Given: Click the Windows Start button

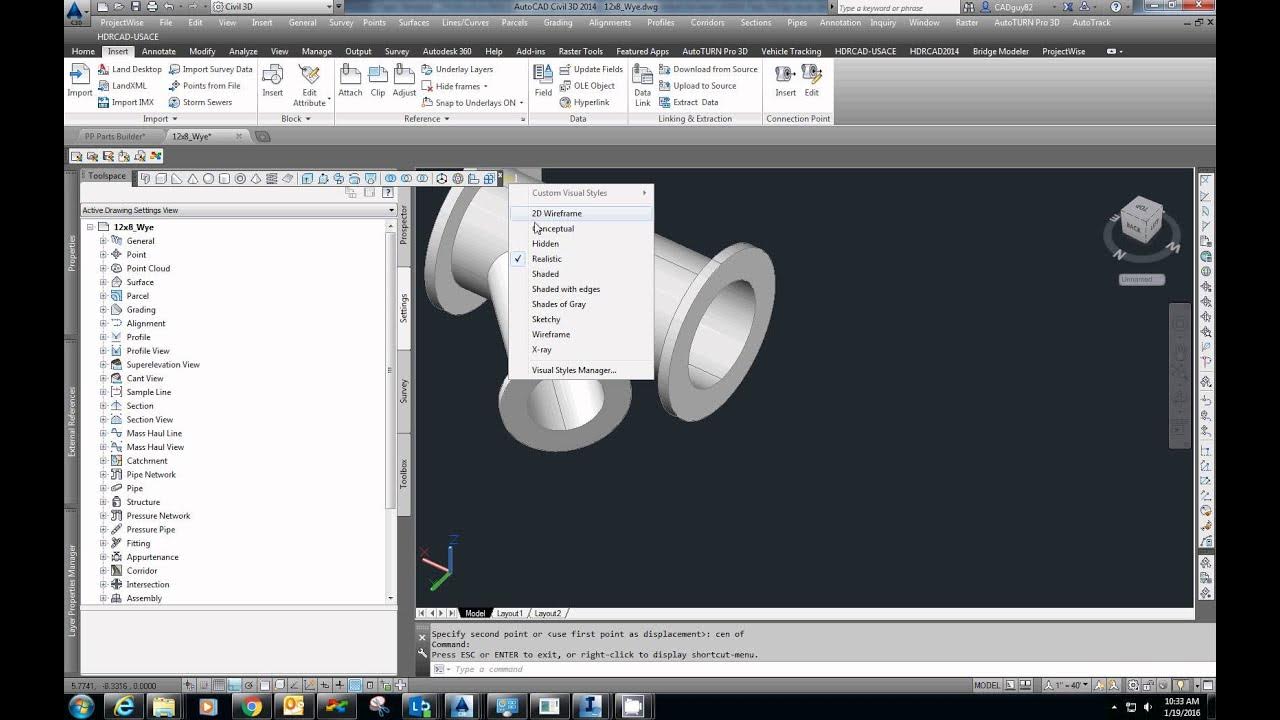Looking at the screenshot, I should [81, 707].
